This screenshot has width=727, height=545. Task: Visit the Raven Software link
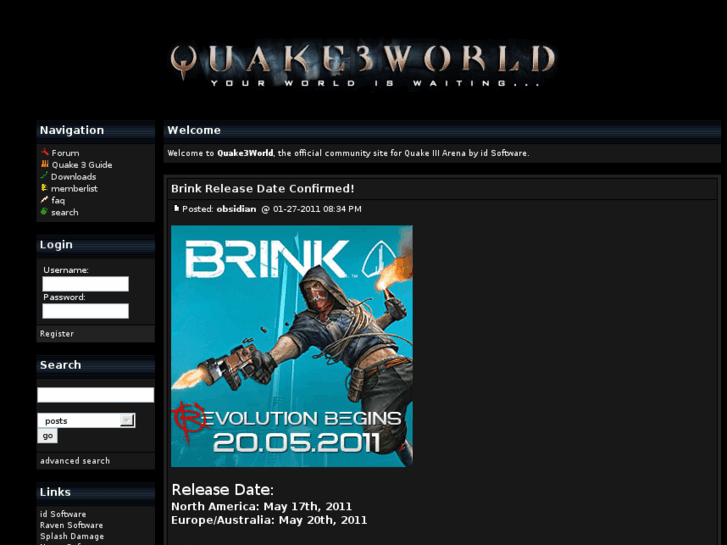click(x=71, y=525)
